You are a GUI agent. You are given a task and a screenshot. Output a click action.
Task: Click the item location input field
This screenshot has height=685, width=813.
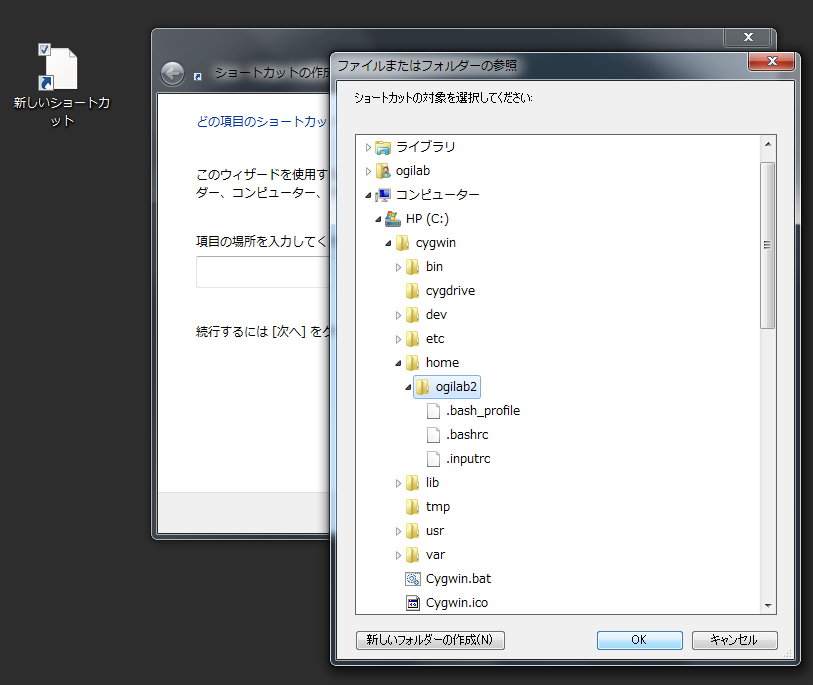262,272
